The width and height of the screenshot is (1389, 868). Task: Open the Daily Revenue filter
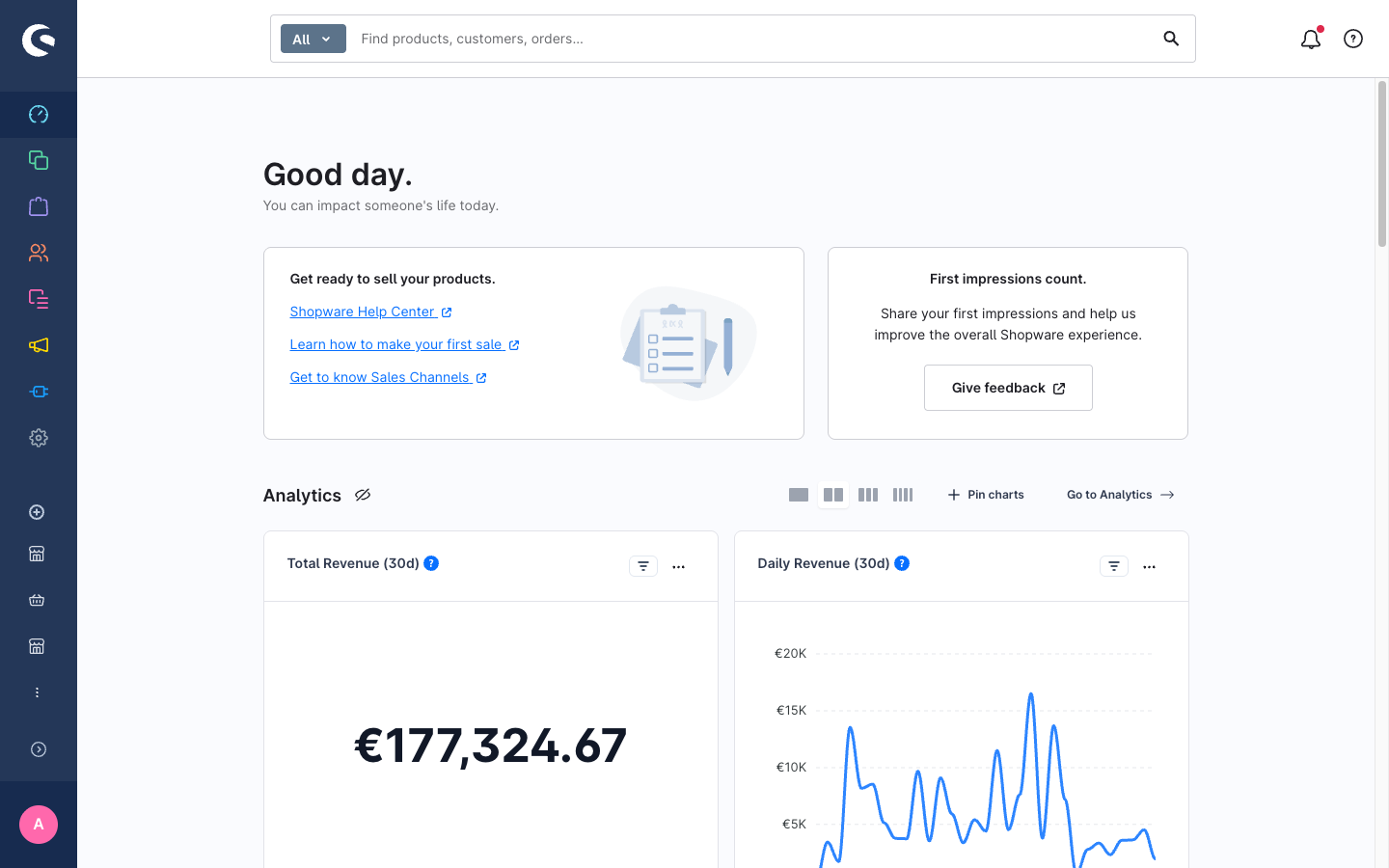click(x=1114, y=566)
